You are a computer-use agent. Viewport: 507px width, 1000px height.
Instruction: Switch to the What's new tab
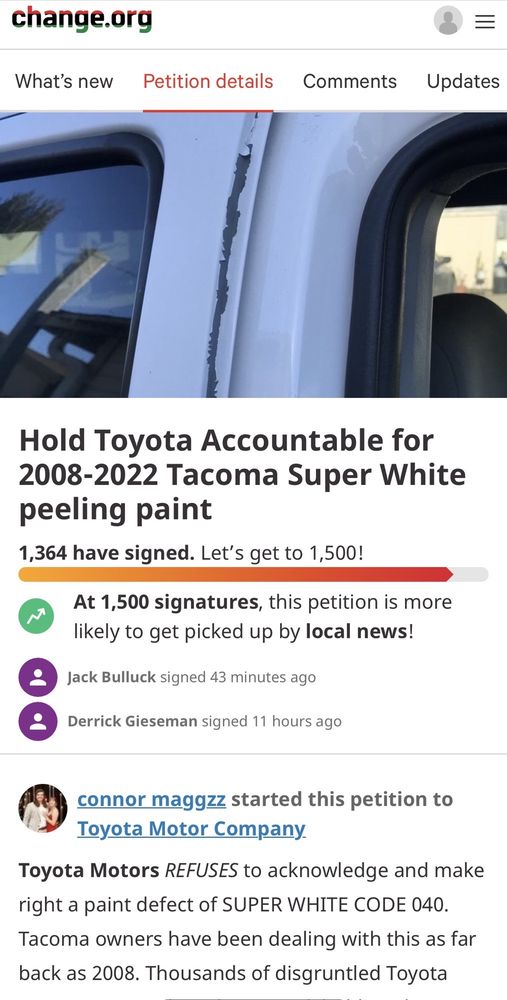tap(64, 82)
